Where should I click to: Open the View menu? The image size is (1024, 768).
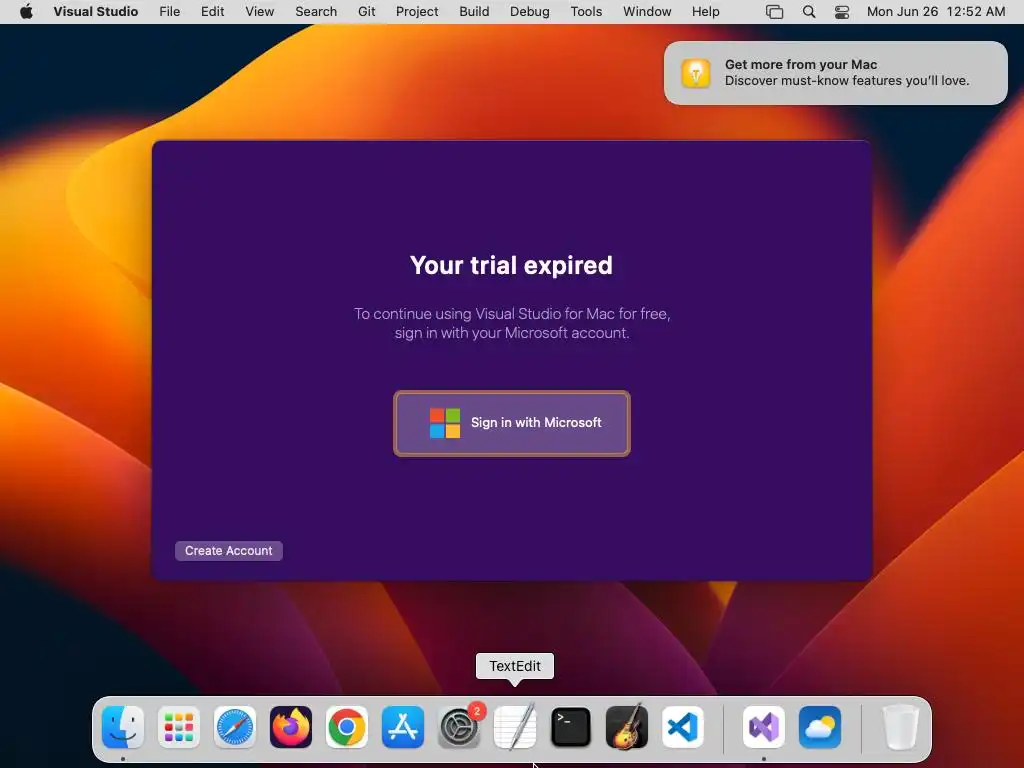pyautogui.click(x=259, y=12)
